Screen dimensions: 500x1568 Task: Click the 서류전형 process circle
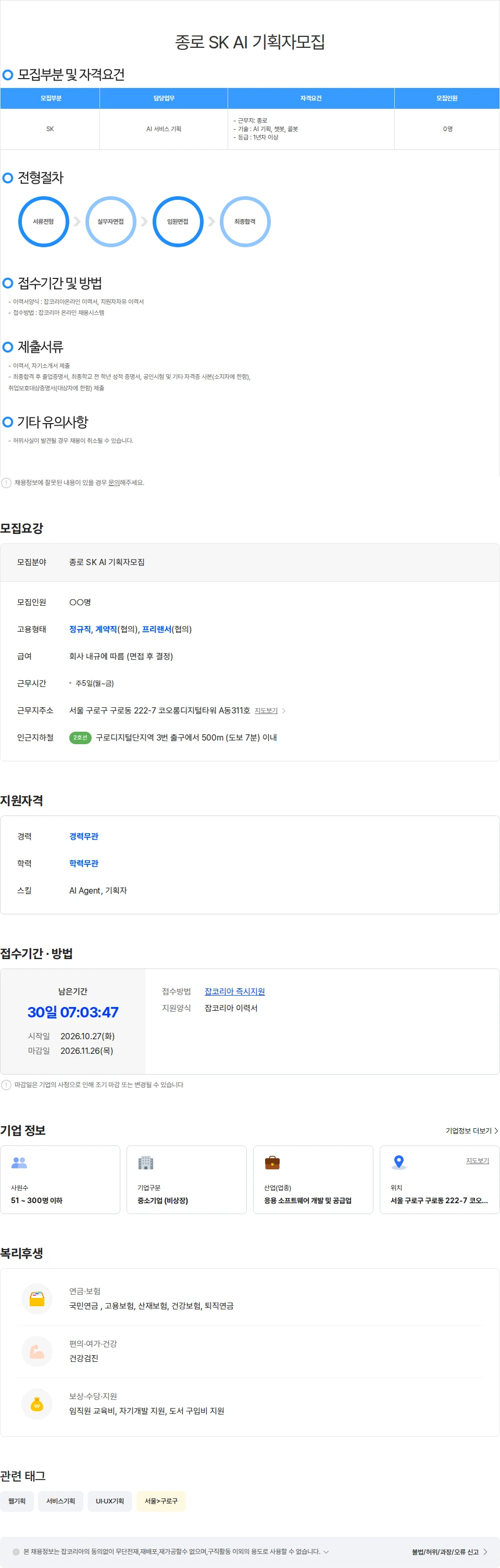point(43,222)
